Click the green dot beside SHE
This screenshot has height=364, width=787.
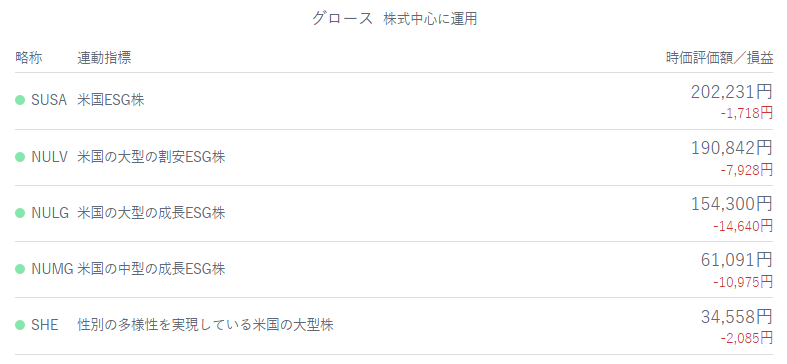[x=20, y=325]
